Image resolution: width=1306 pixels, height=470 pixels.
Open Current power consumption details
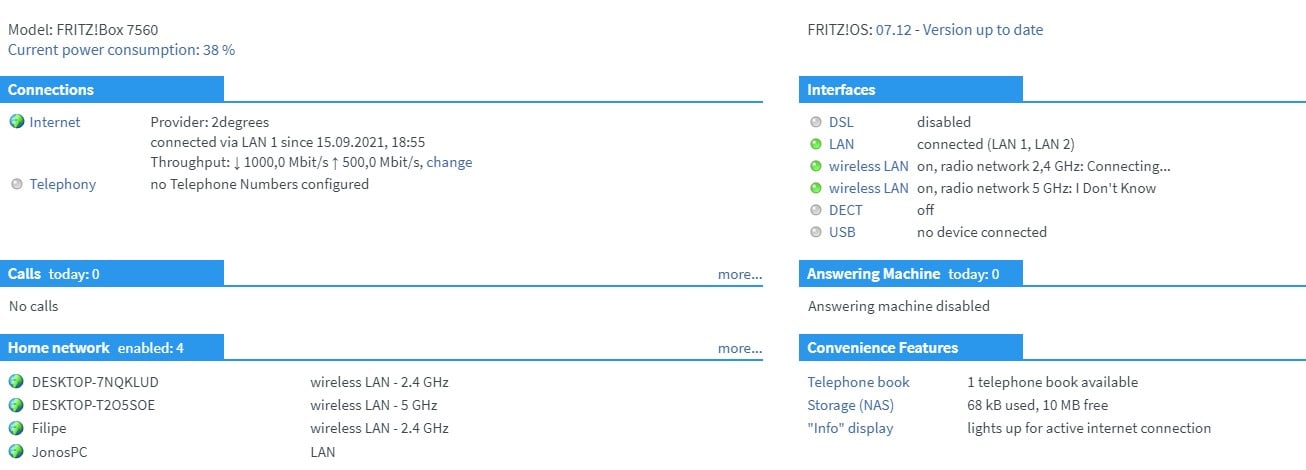[x=121, y=50]
